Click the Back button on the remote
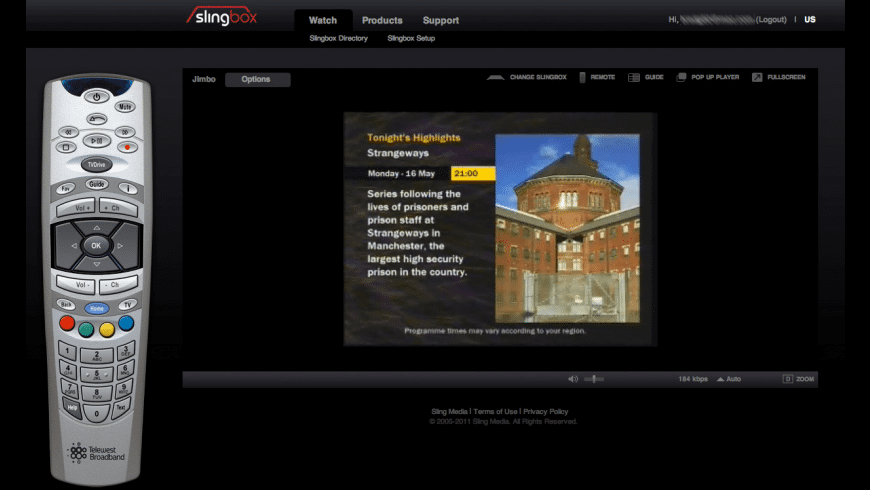This screenshot has height=490, width=870. pyautogui.click(x=66, y=305)
